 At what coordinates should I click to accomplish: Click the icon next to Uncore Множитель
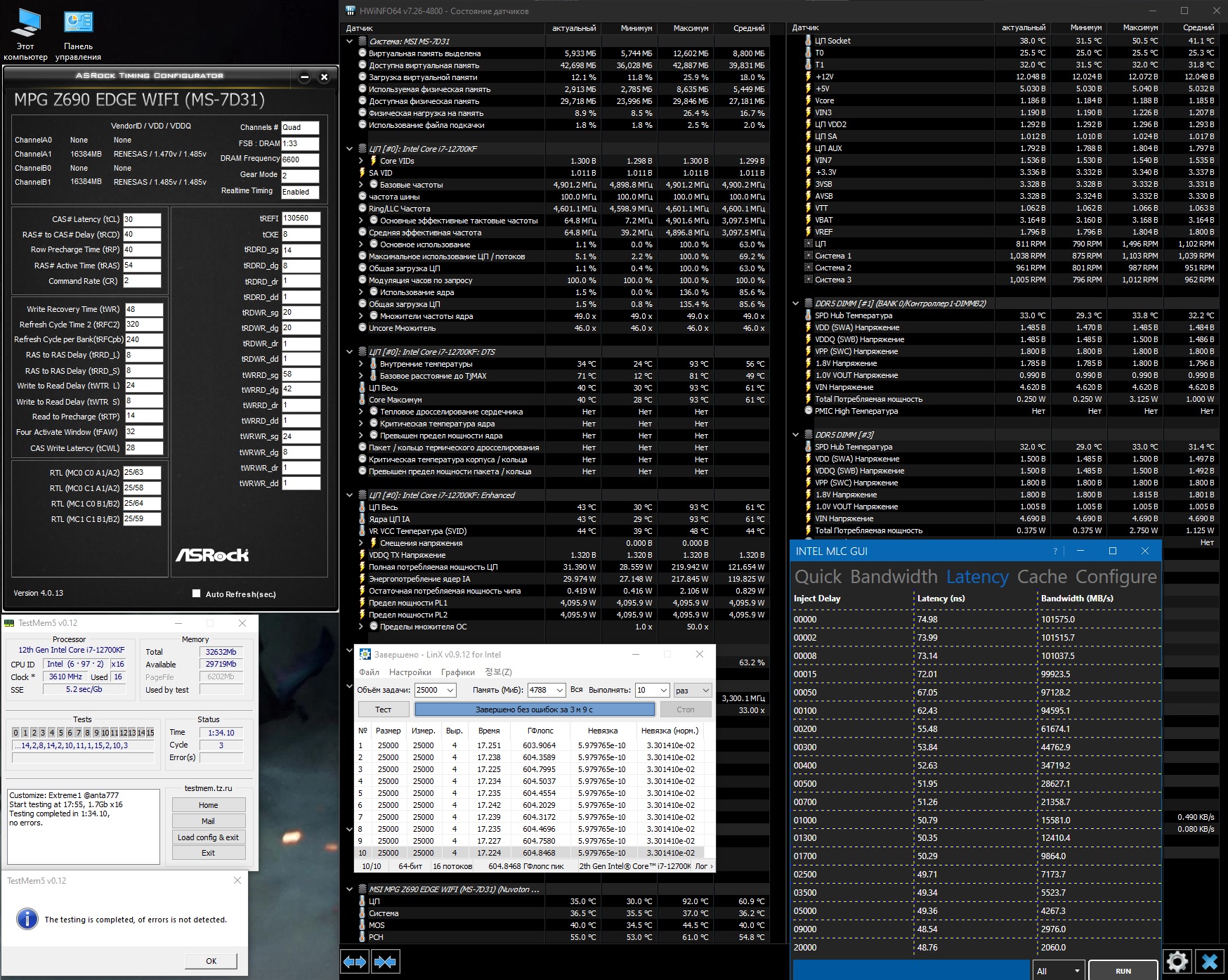362,328
